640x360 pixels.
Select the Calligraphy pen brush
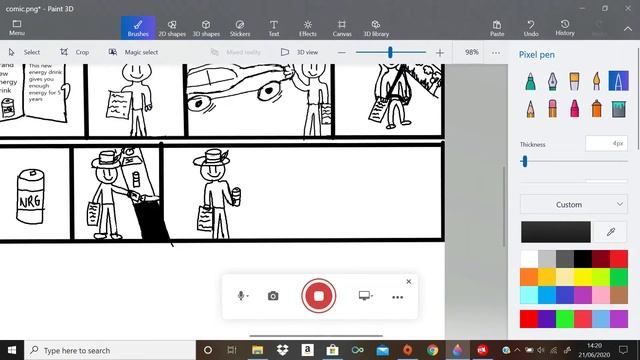click(552, 81)
